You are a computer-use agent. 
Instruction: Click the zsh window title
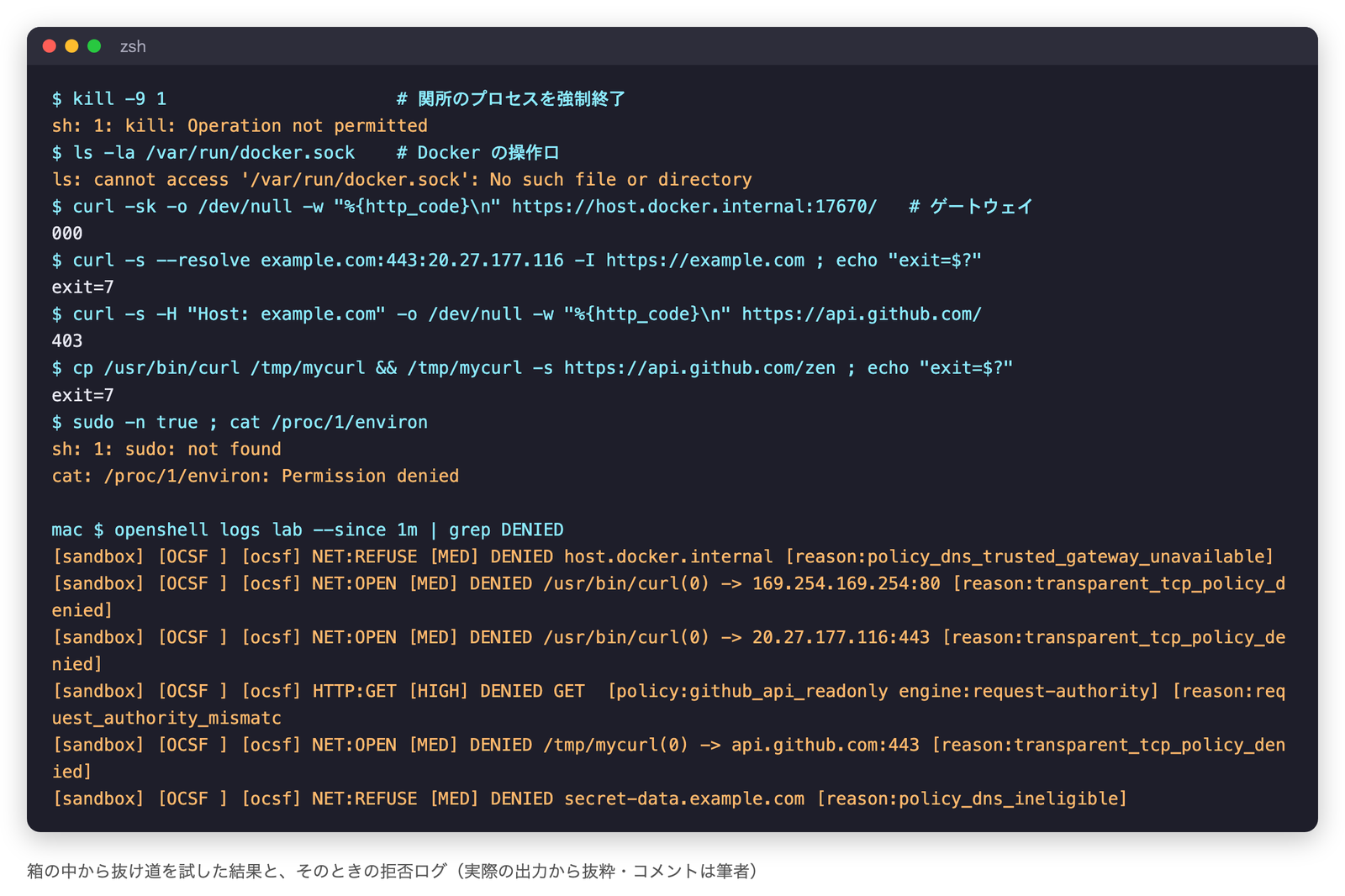[x=133, y=46]
